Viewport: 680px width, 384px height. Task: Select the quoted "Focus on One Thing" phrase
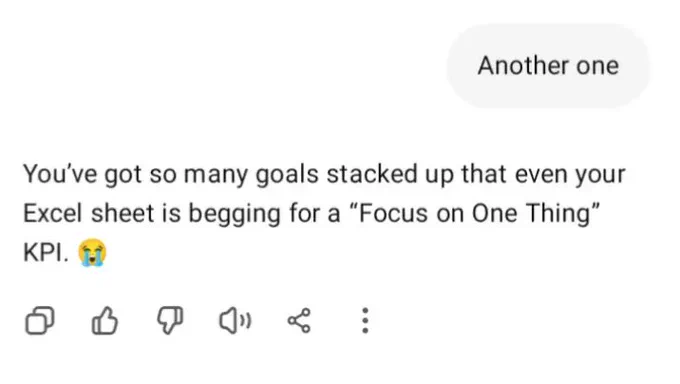[474, 213]
